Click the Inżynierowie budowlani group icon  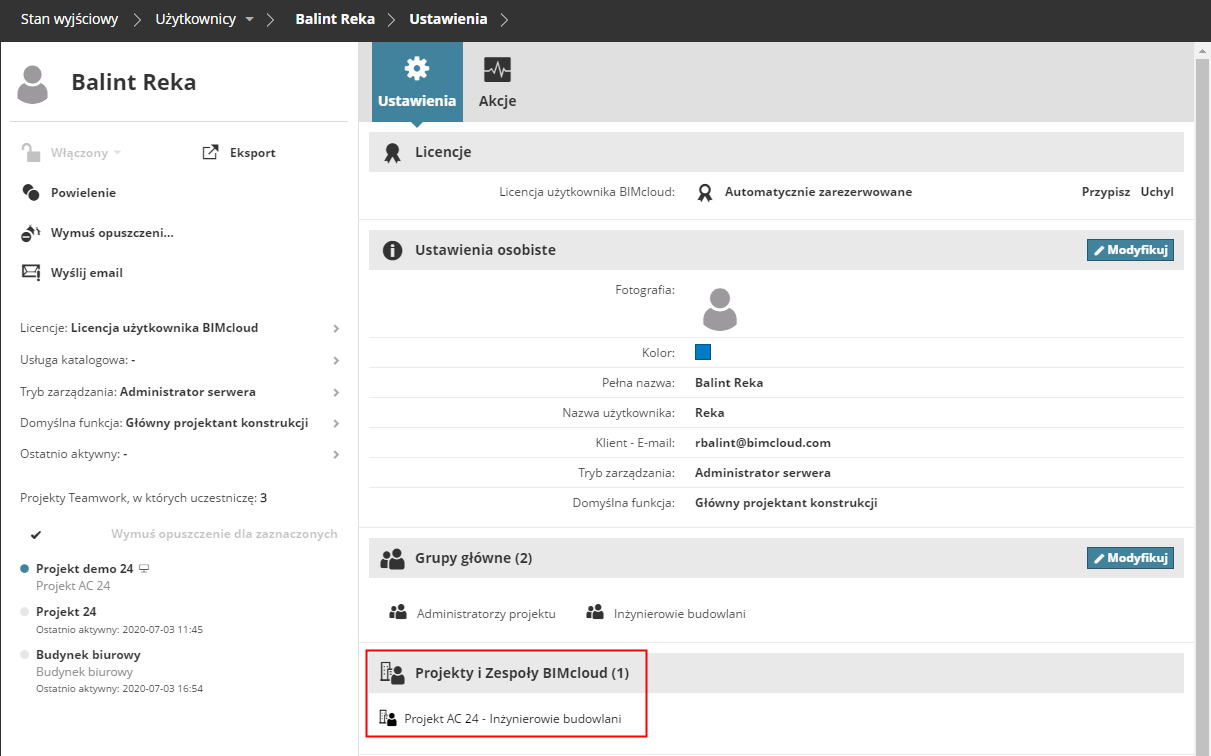595,612
